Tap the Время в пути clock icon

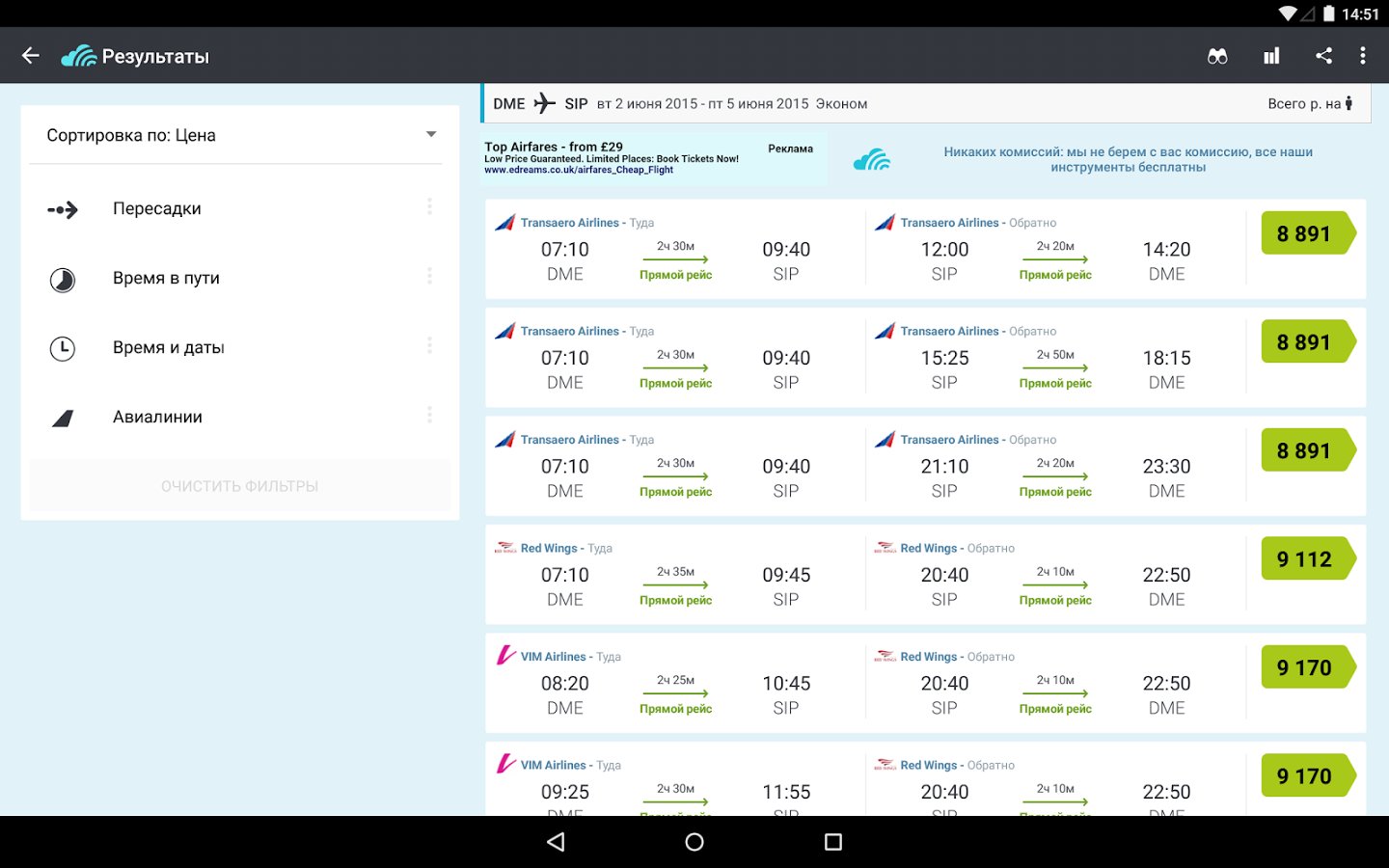click(63, 280)
